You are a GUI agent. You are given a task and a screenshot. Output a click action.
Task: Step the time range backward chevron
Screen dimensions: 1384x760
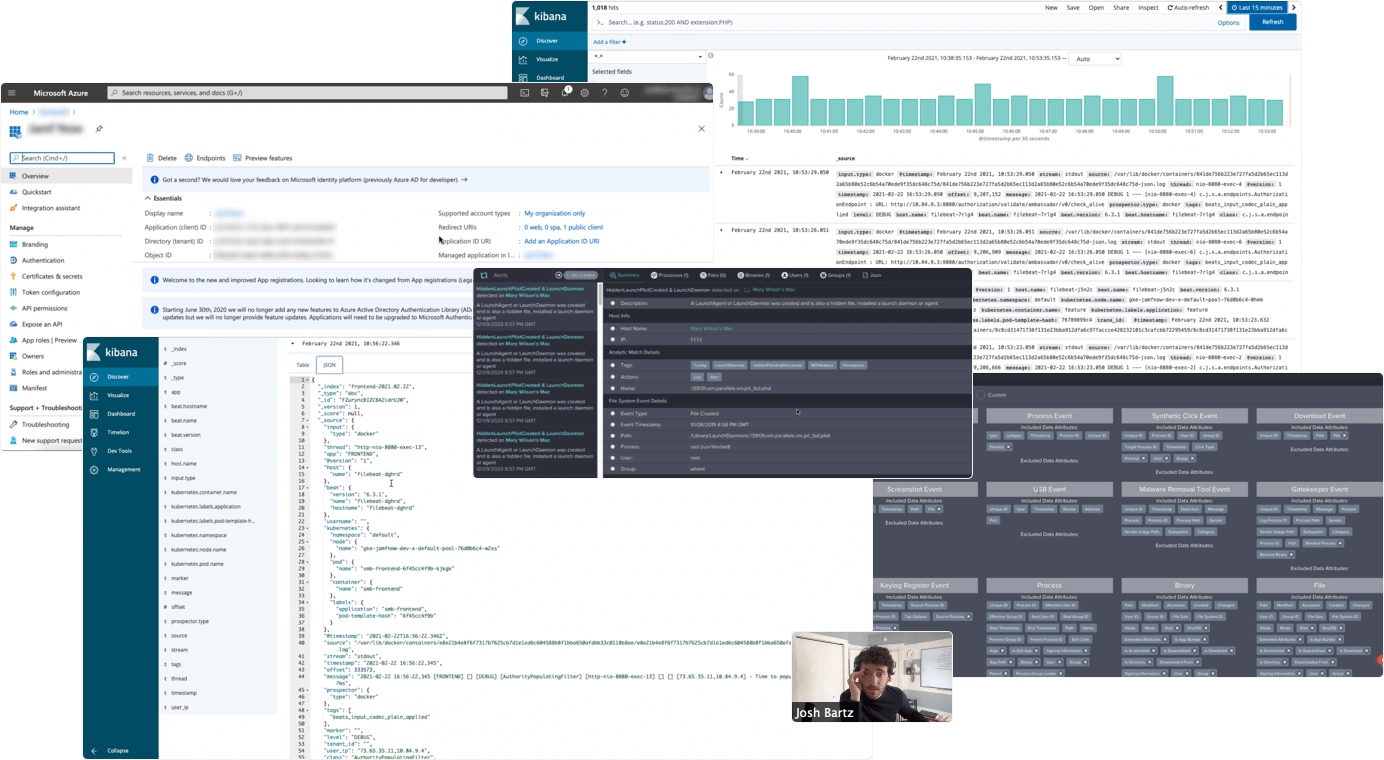coord(1221,7)
